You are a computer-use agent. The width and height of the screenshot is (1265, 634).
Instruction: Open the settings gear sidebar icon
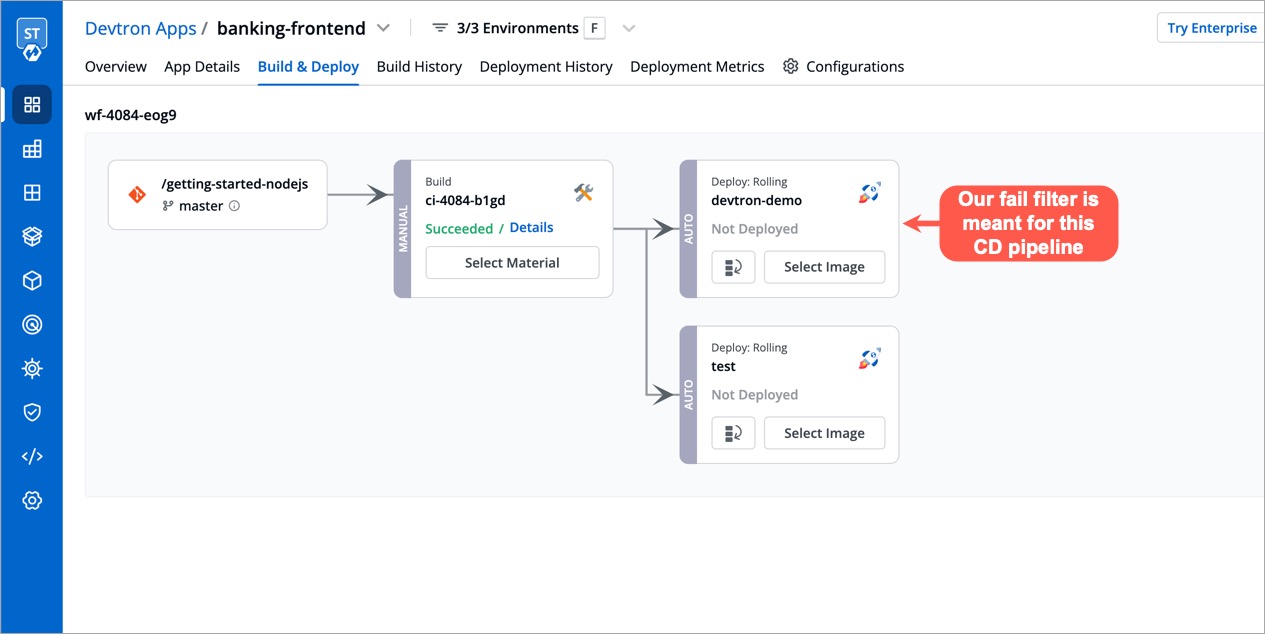point(32,500)
